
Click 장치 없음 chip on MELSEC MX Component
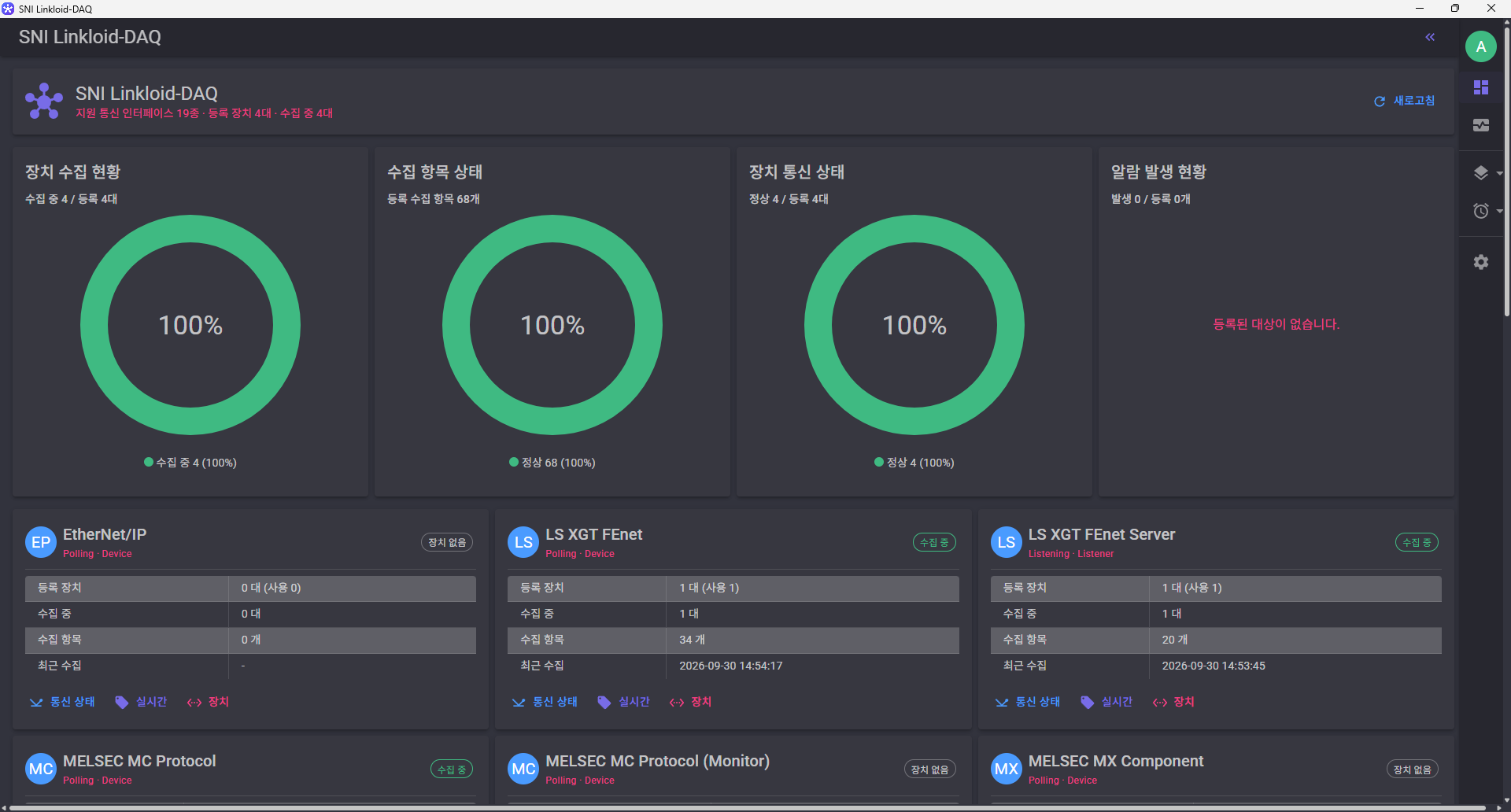[x=1412, y=769]
